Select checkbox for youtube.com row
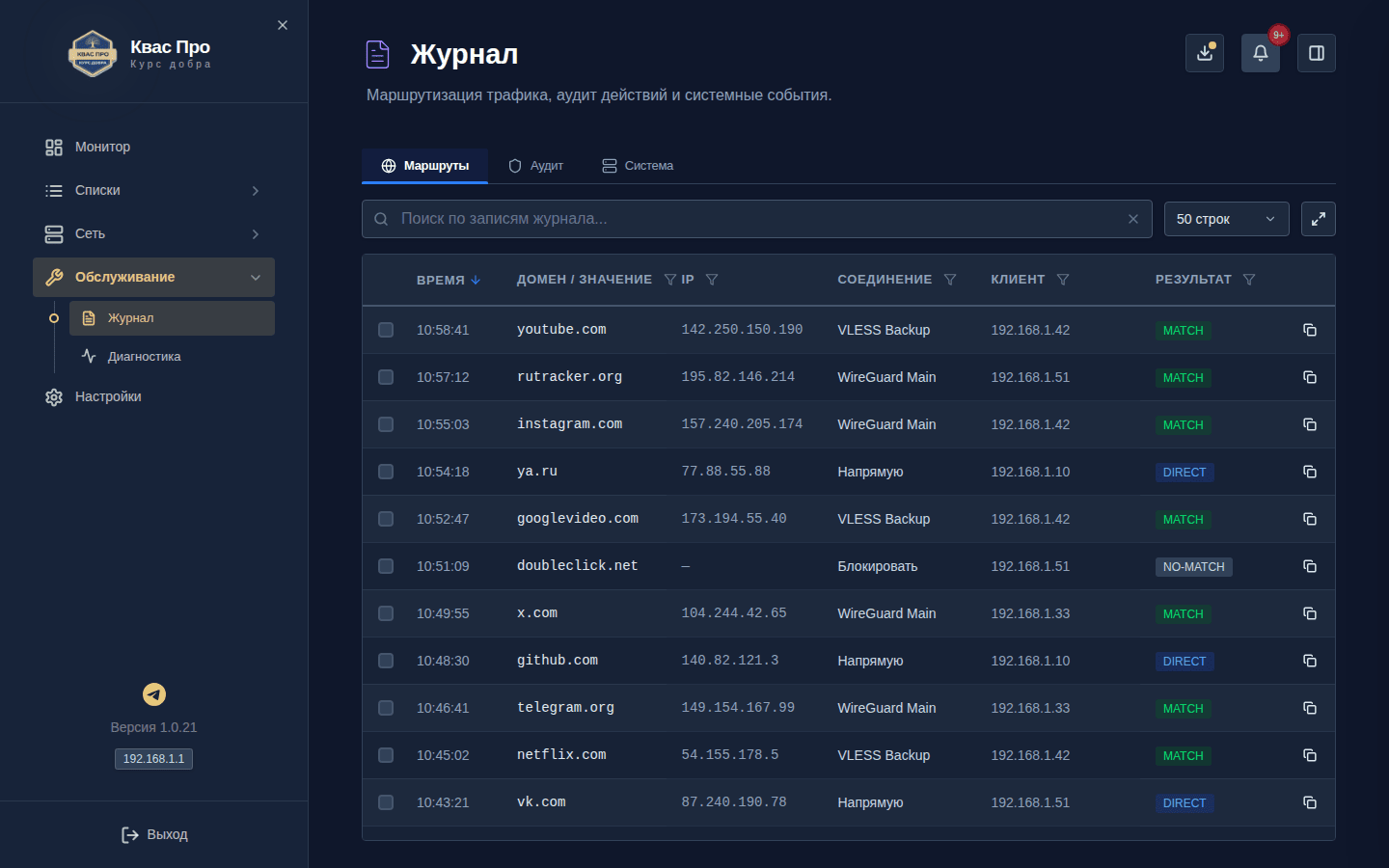 [386, 330]
